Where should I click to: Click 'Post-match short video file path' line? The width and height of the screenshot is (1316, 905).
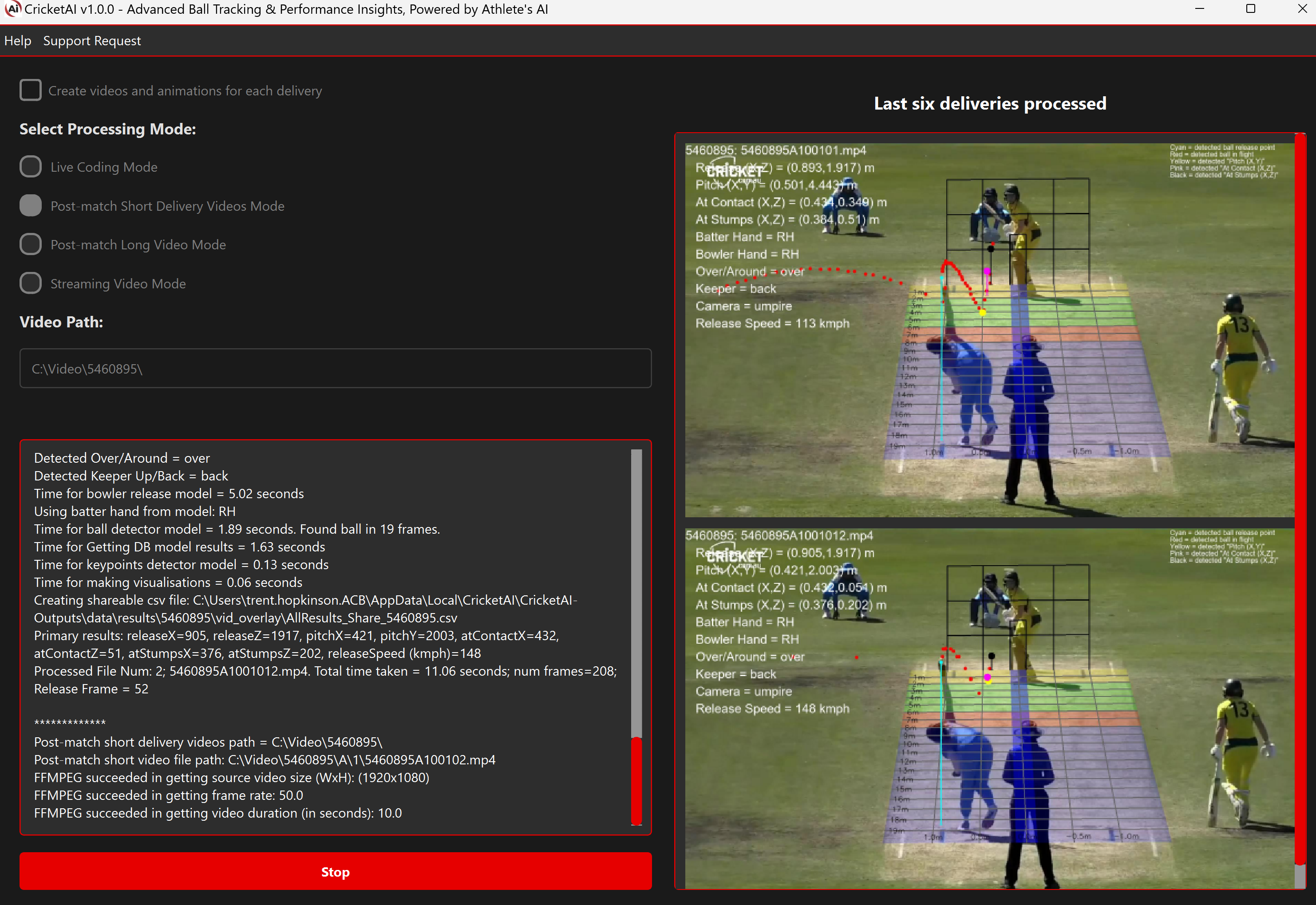[x=265, y=760]
